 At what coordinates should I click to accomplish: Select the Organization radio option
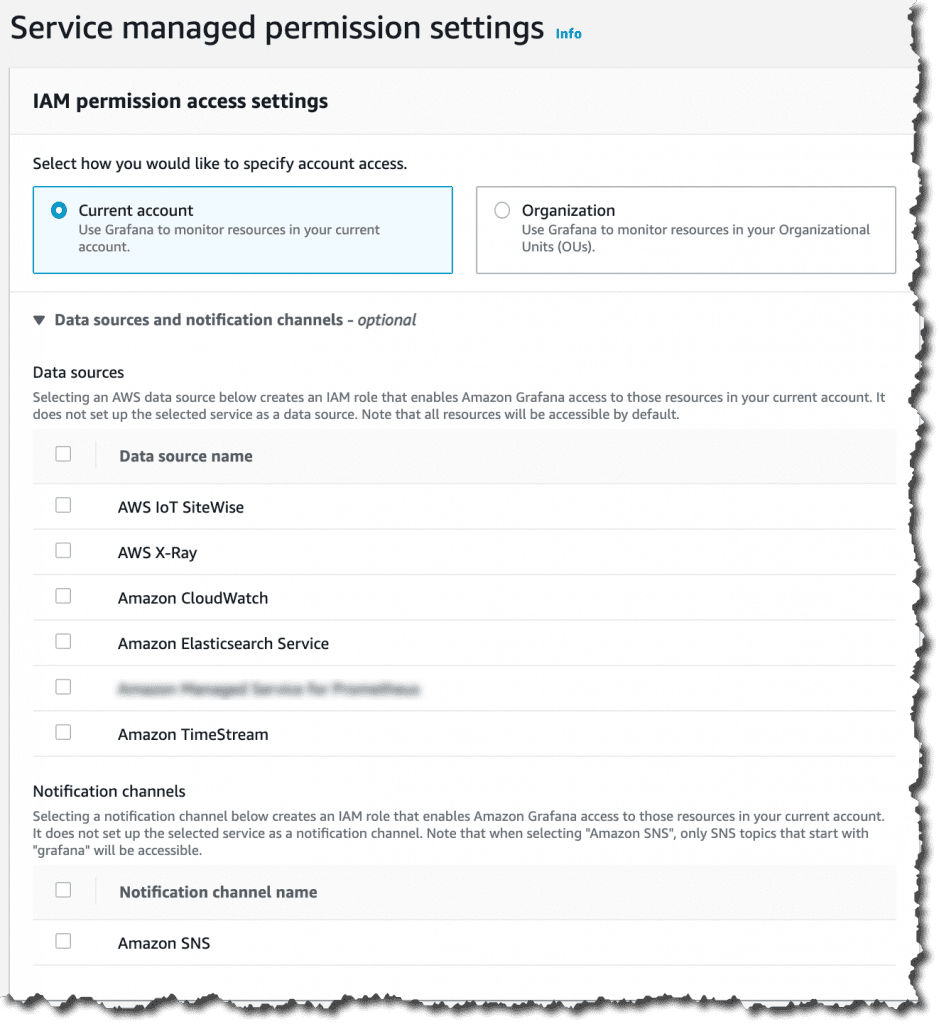click(x=502, y=211)
